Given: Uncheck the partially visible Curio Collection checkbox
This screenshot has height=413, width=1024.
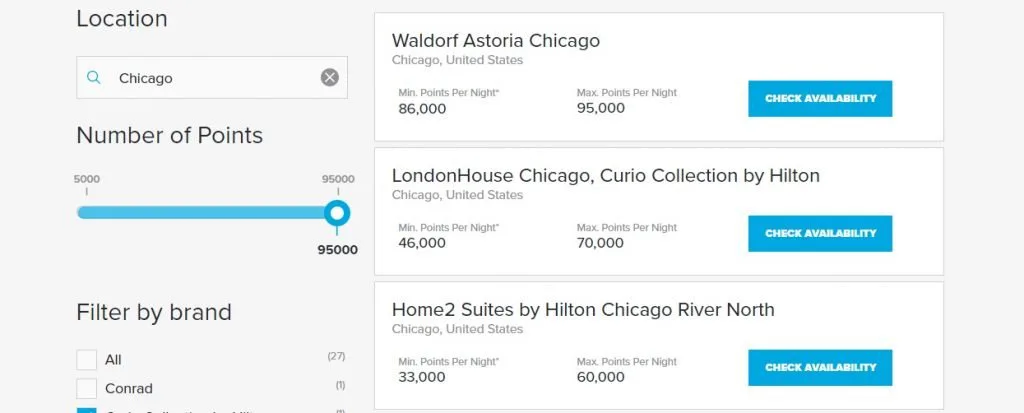Looking at the screenshot, I should [87, 410].
